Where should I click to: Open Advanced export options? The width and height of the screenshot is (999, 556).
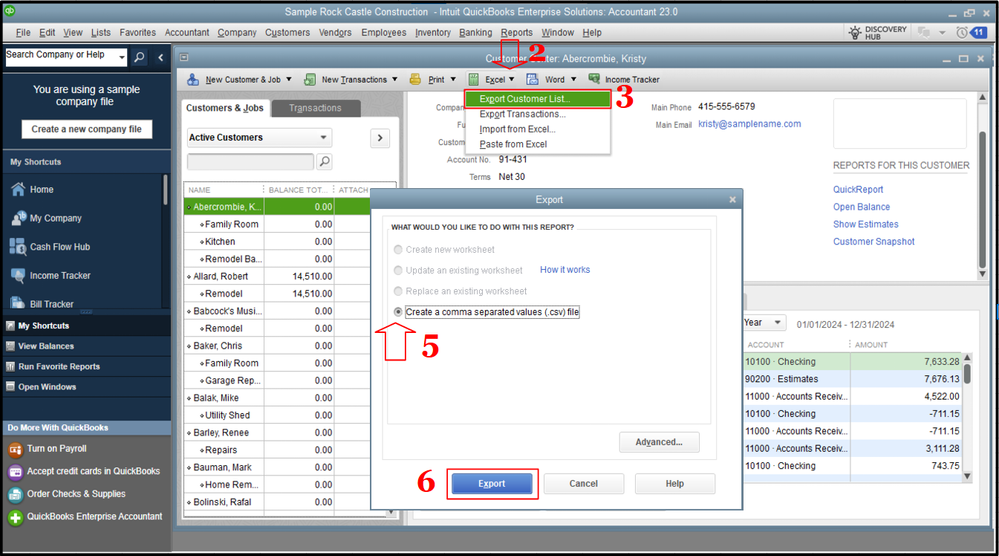[x=659, y=442]
